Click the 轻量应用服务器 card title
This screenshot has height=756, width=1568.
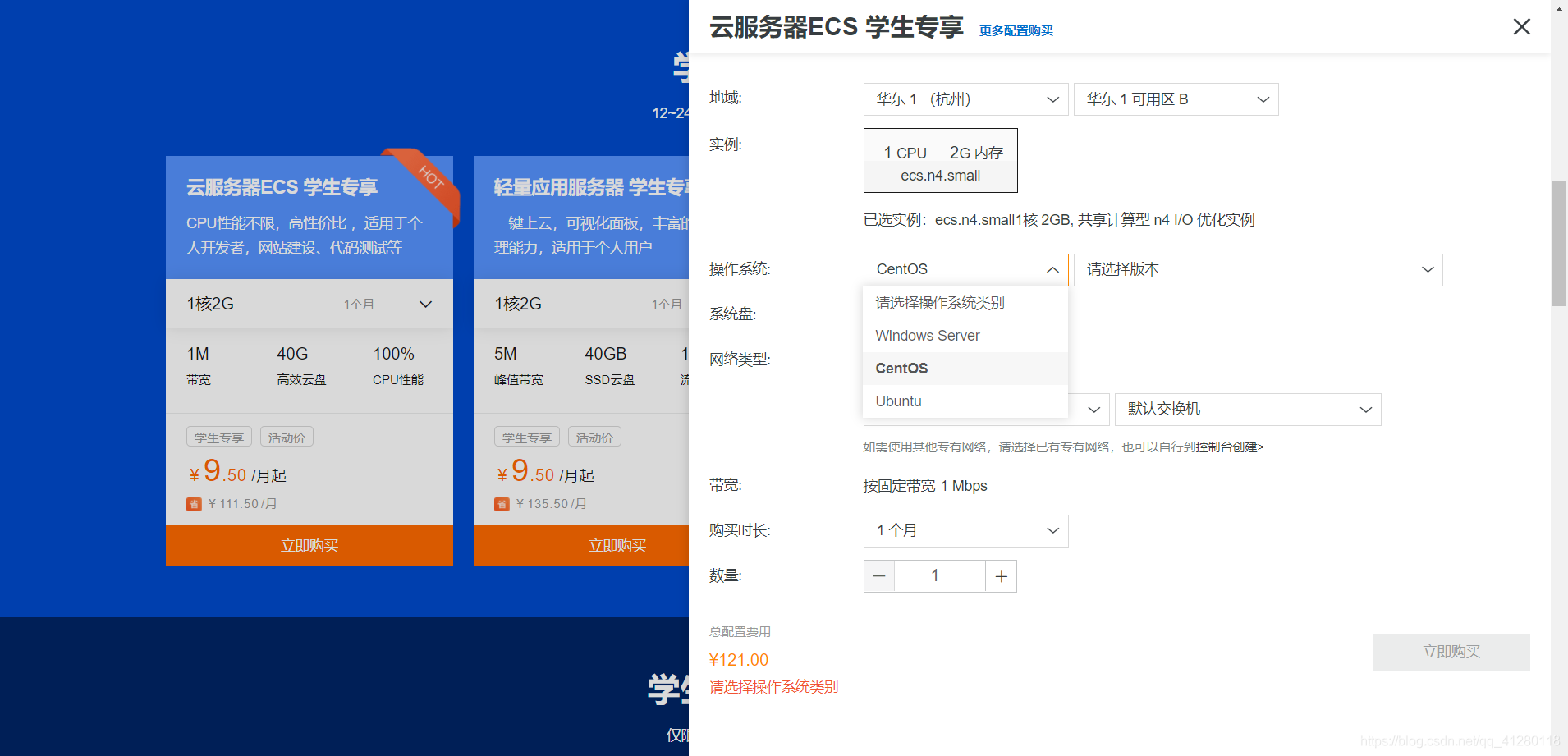tap(591, 187)
